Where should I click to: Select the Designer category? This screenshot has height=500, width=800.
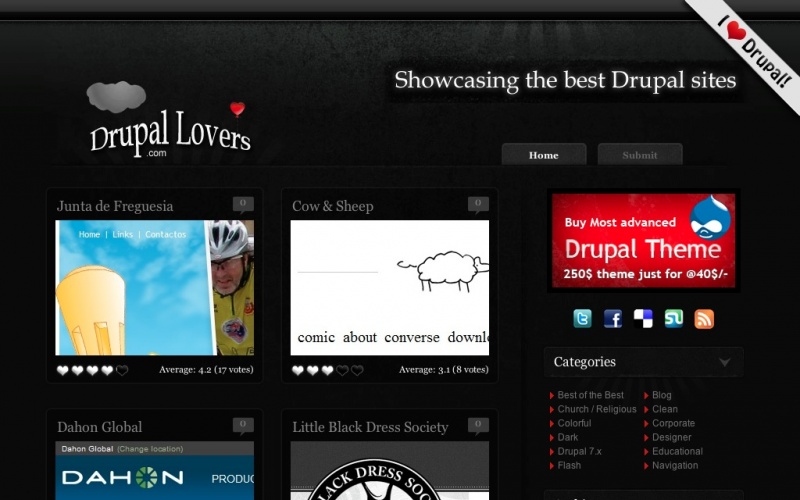[x=671, y=437]
